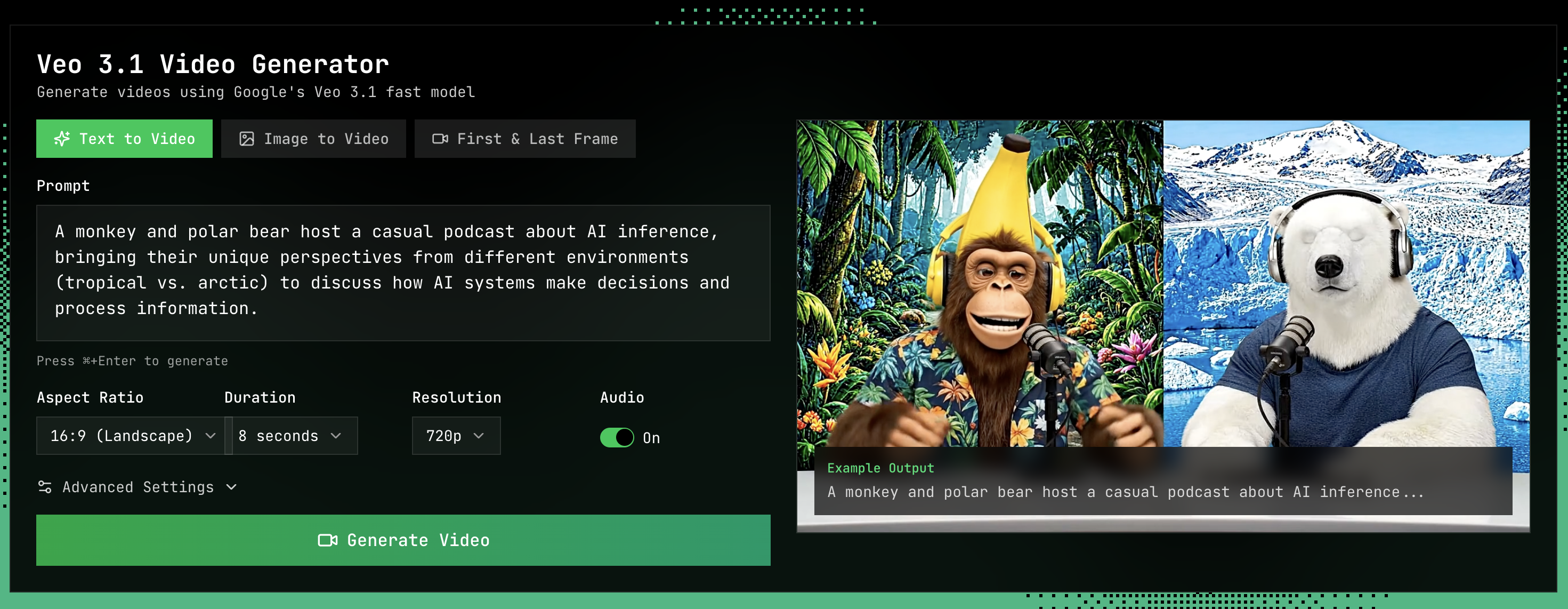Click the chevron icon on the 720p selector
Image resolution: width=1568 pixels, height=609 pixels.
(x=479, y=436)
